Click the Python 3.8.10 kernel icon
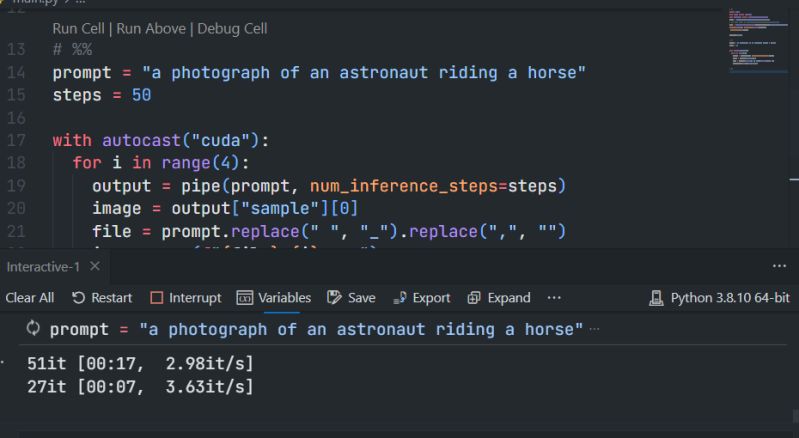The image size is (799, 438). (x=657, y=298)
